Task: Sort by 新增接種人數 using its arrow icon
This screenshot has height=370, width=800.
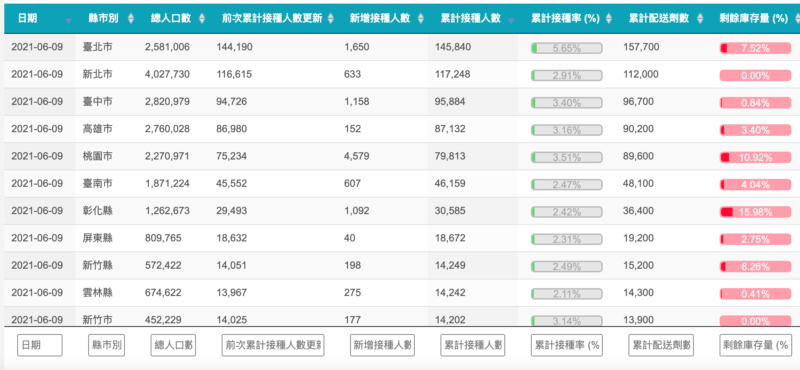Action: pos(420,18)
